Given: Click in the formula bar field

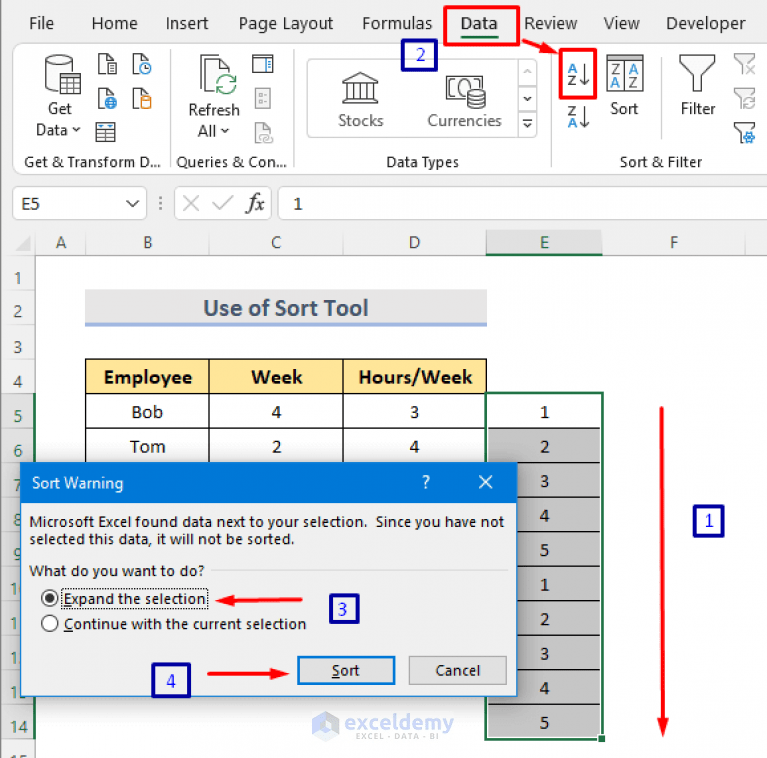Looking at the screenshot, I should click(x=522, y=203).
